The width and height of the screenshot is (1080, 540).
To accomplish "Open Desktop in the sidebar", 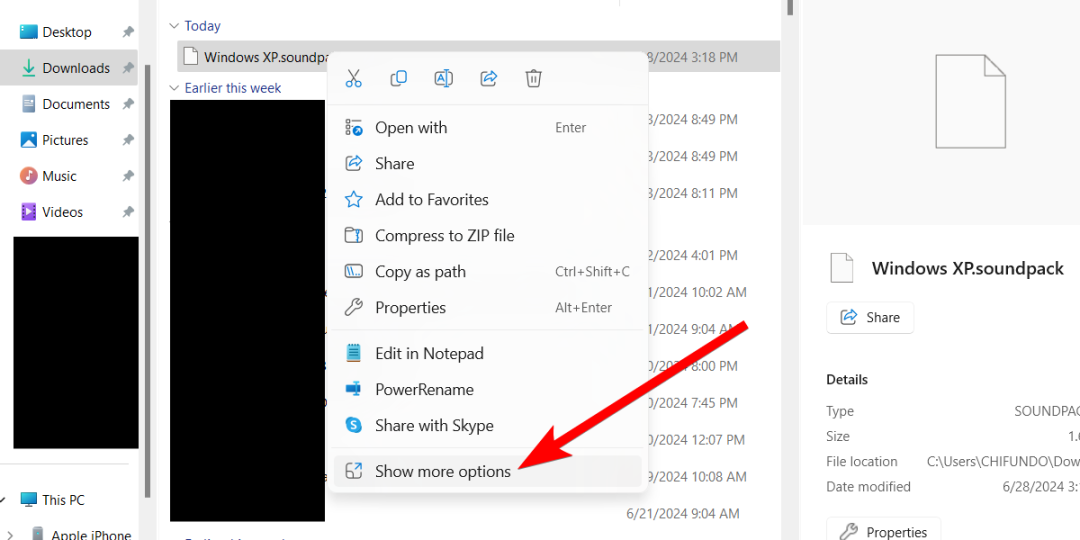I will (69, 32).
